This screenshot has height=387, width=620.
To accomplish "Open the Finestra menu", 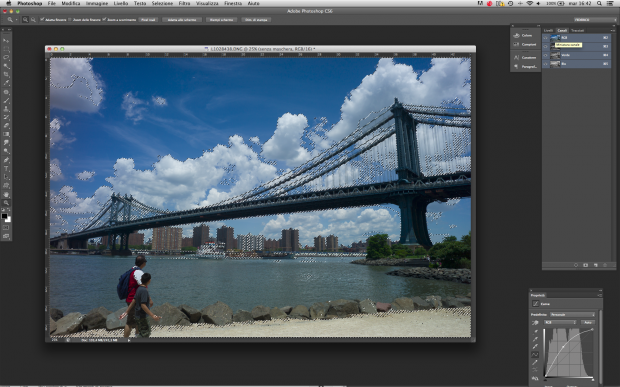I will tap(233, 3).
